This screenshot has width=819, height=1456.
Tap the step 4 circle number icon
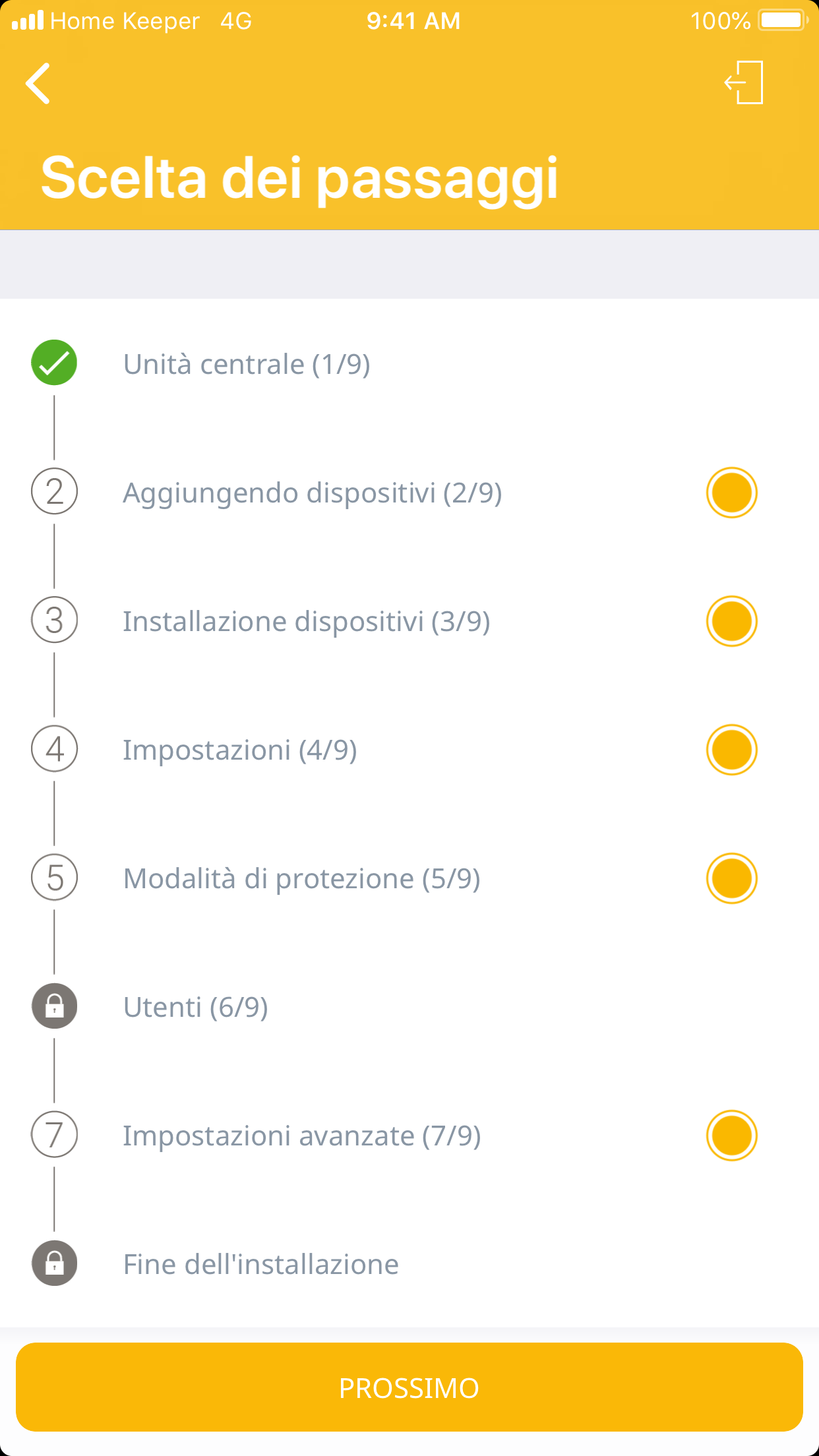(x=55, y=749)
